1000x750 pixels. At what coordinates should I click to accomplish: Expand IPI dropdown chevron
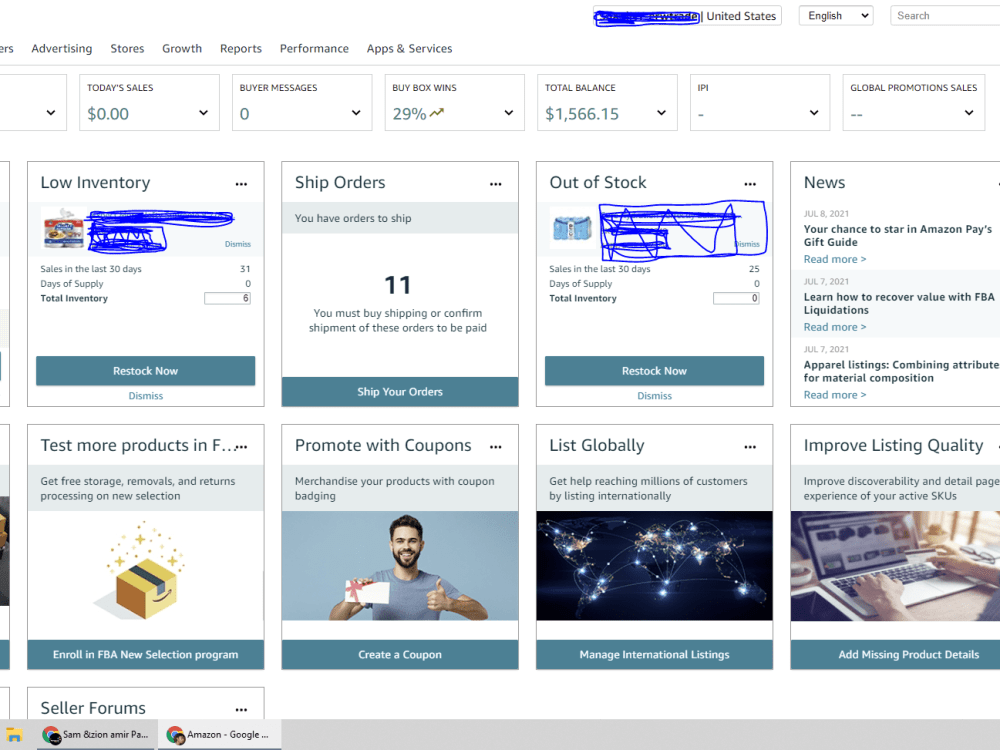814,113
